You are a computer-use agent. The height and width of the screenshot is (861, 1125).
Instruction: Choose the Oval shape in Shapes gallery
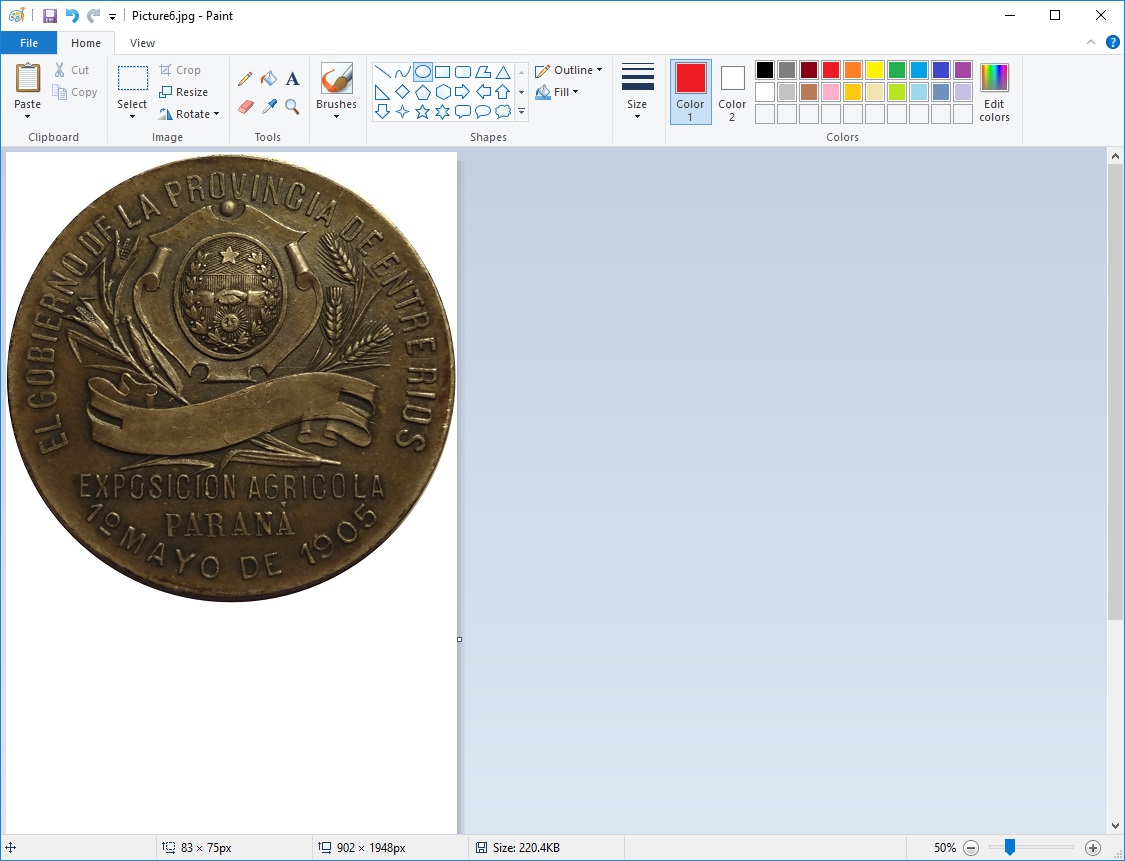pos(423,72)
